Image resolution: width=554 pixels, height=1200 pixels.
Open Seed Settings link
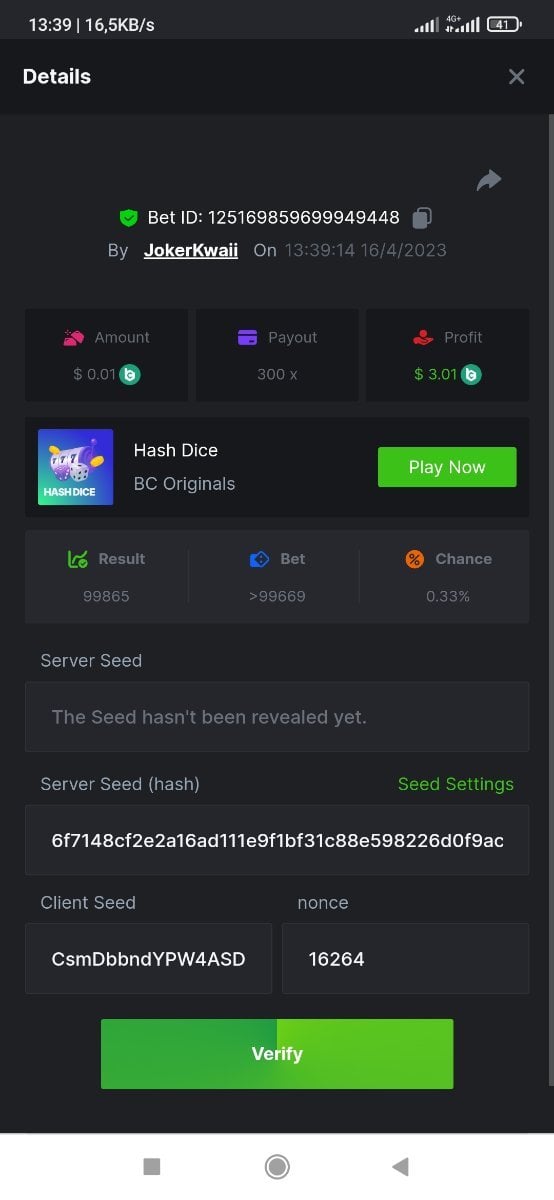coord(456,784)
